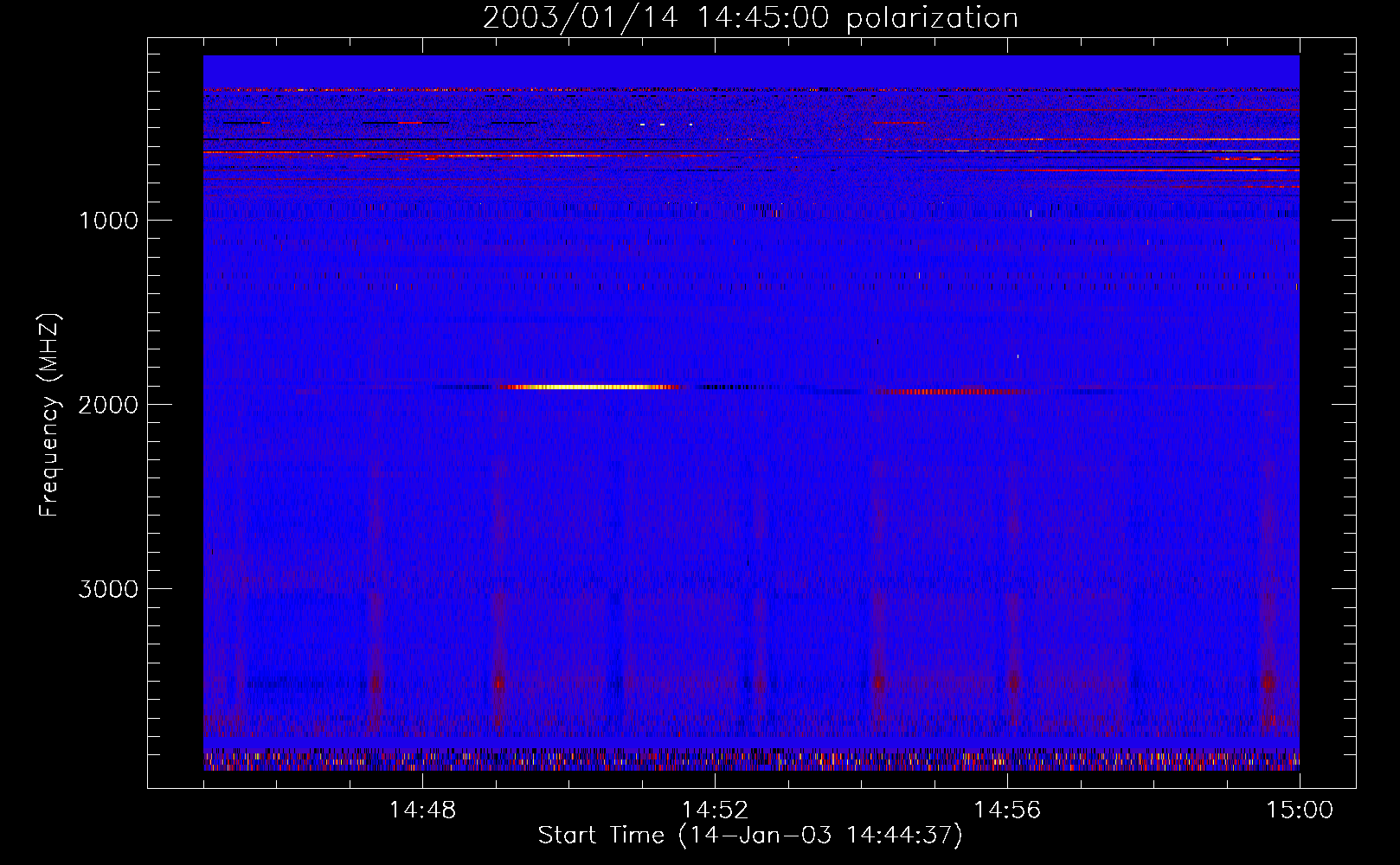
Task: Click the 14:48 time tick label
Action: tap(422, 811)
